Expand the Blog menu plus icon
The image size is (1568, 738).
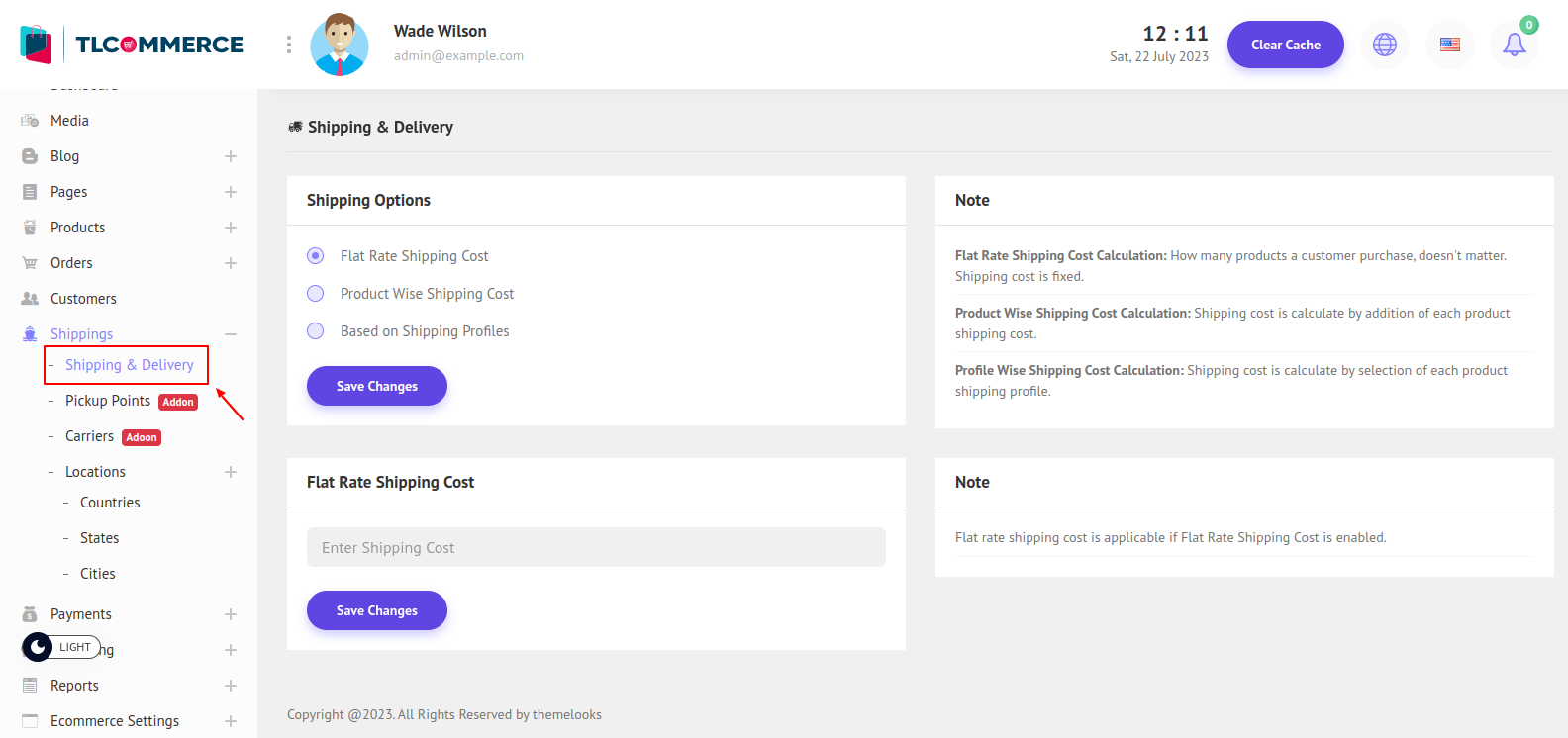[x=231, y=156]
